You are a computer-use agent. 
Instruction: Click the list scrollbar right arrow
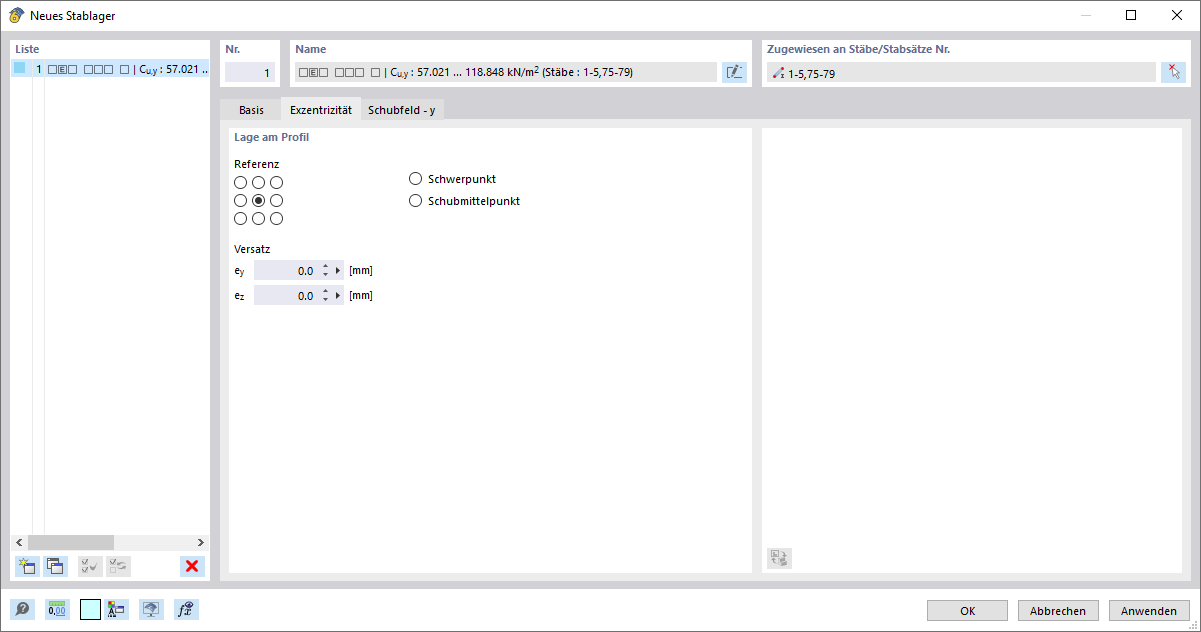tap(201, 542)
